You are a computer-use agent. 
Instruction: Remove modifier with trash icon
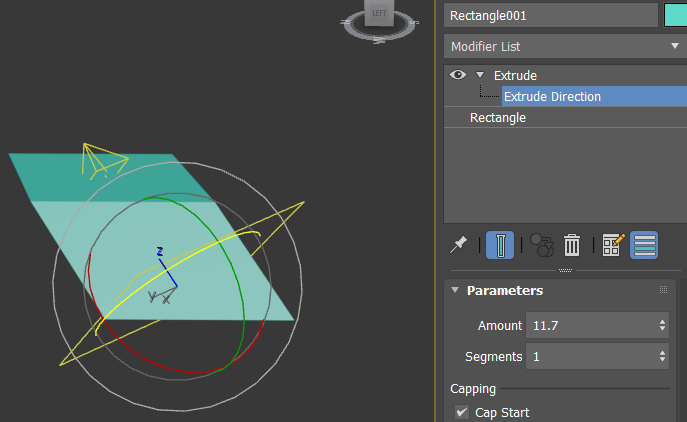pyautogui.click(x=572, y=245)
